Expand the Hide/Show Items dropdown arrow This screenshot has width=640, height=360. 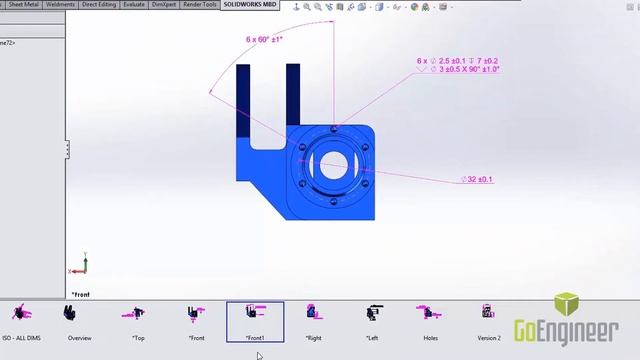pyautogui.click(x=405, y=7)
